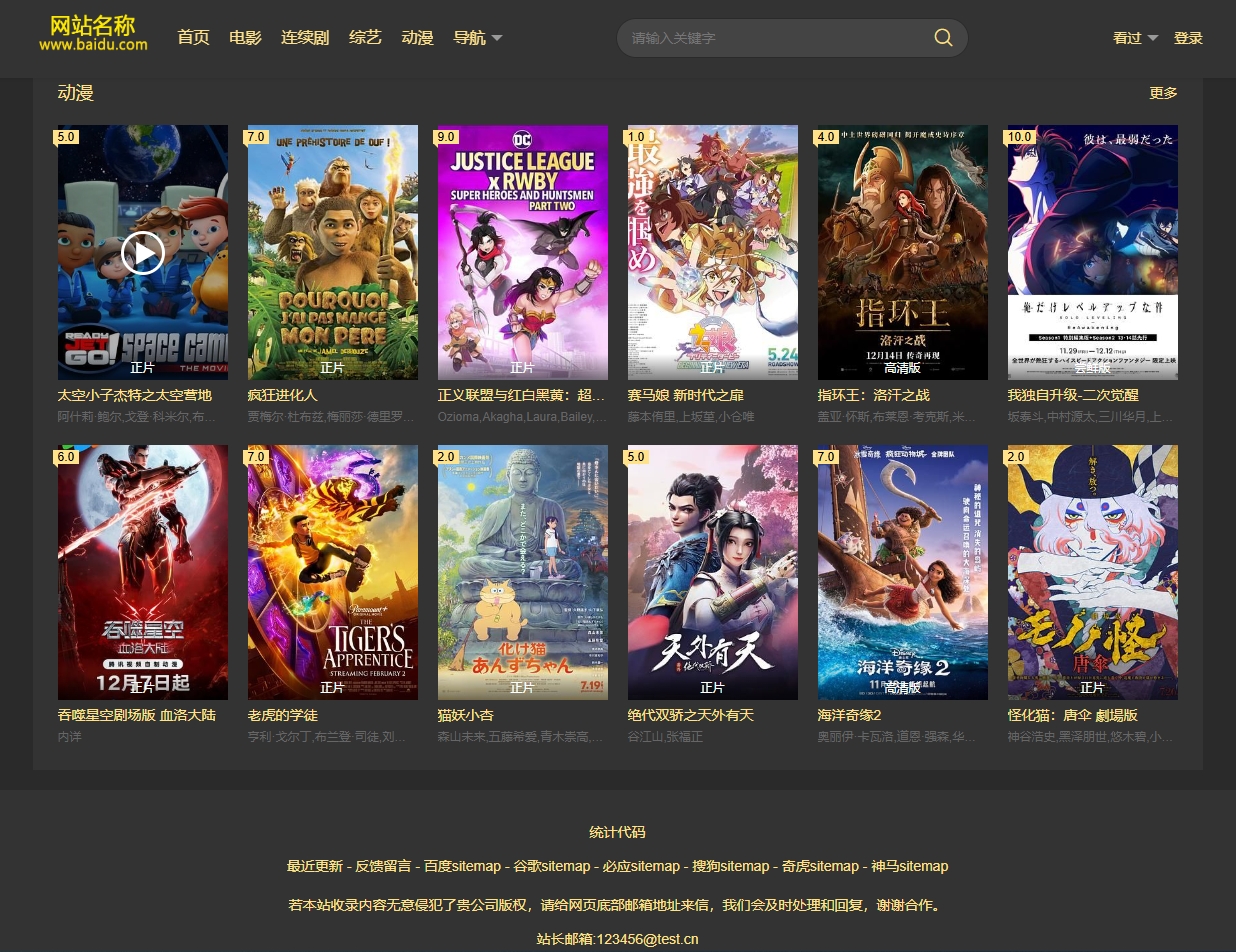Click title 太空小子杰特之太空营地
1236x952 pixels.
[135, 395]
